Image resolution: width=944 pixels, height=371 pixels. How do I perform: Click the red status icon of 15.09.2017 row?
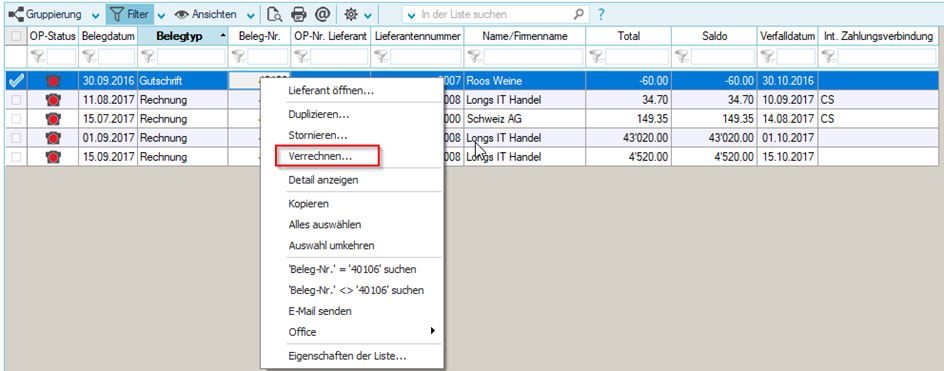[54, 158]
